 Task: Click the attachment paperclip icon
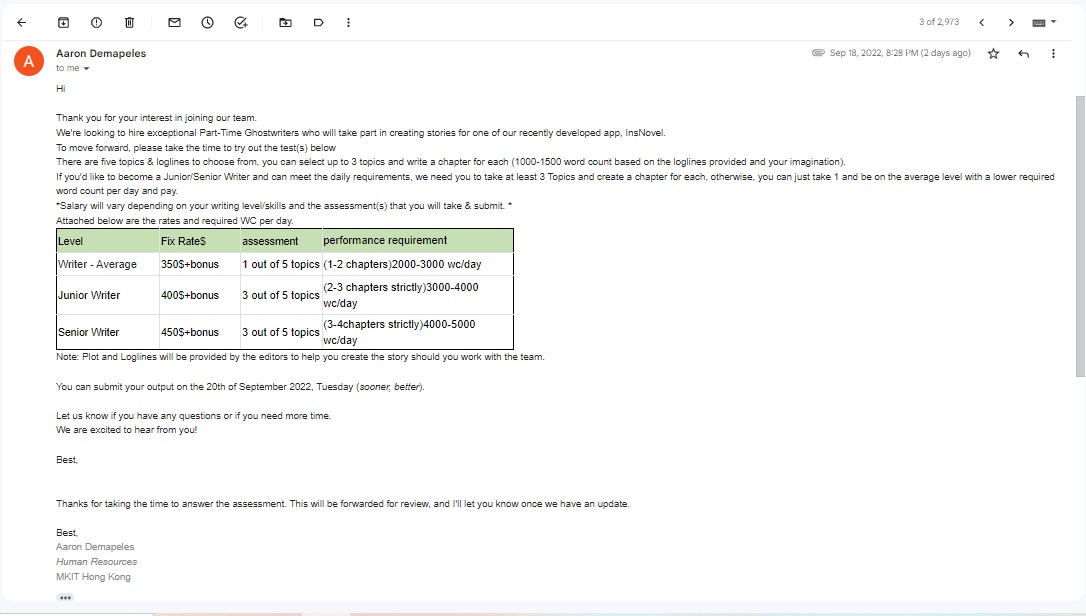pyautogui.click(x=818, y=53)
